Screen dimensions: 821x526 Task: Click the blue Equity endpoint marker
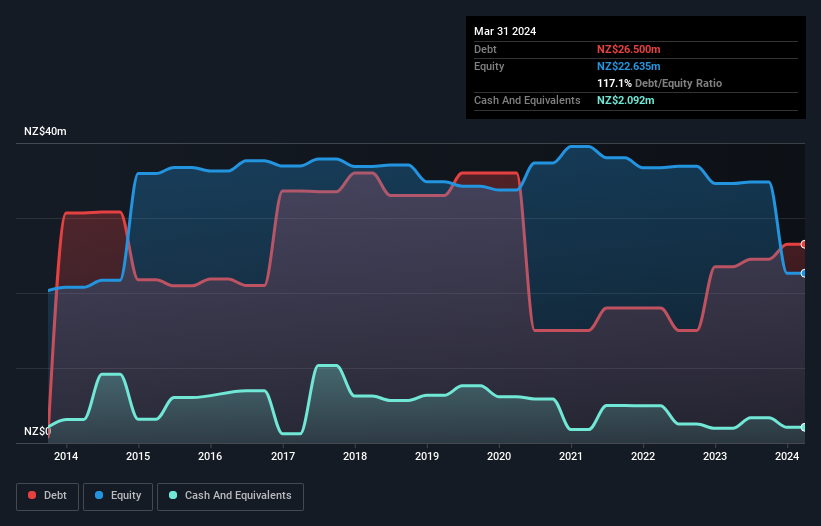804,273
